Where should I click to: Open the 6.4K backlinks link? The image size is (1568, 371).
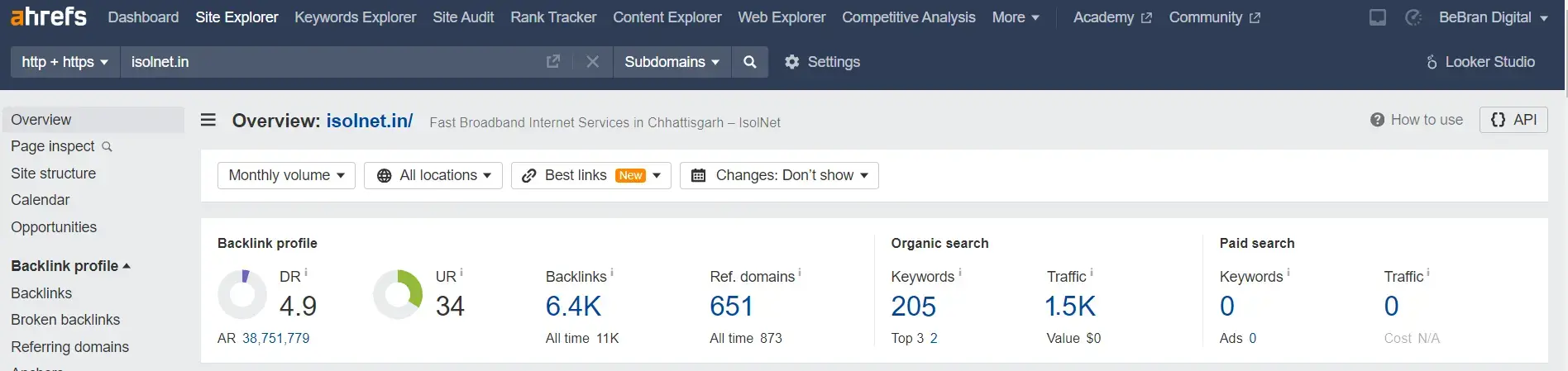(x=573, y=307)
